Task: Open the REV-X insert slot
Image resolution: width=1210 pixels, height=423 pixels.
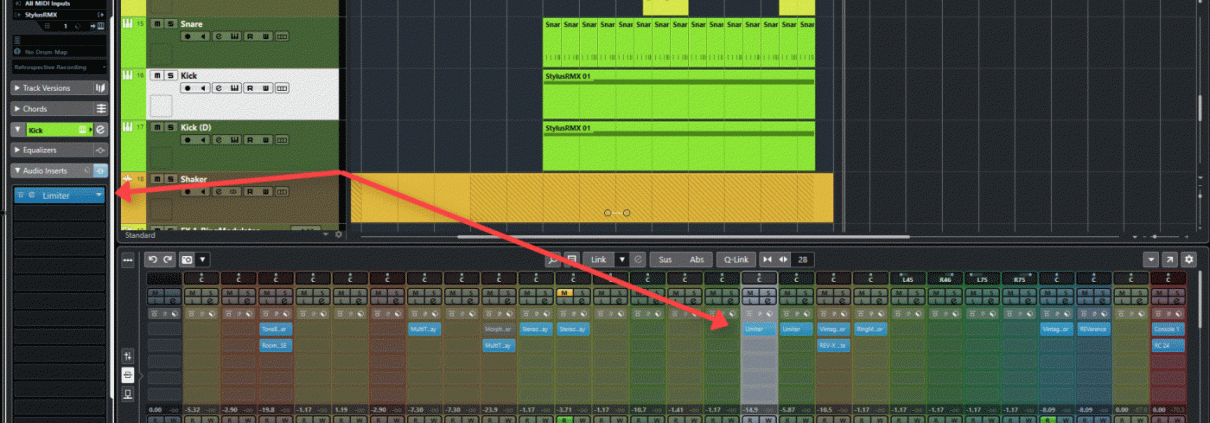Action: point(833,345)
